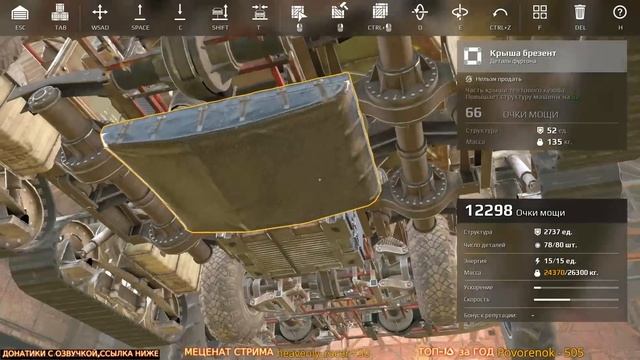The width and height of the screenshot is (640, 360).
Task: Open parts storage TAB icon
Action: click(x=60, y=13)
